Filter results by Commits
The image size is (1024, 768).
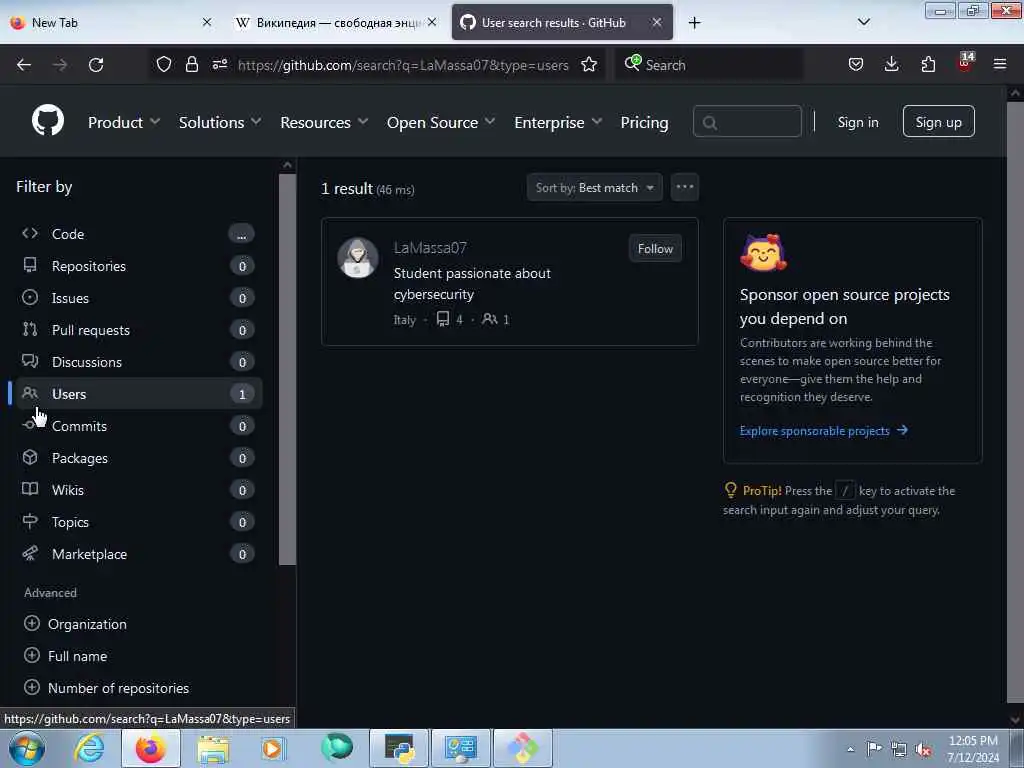(139, 426)
